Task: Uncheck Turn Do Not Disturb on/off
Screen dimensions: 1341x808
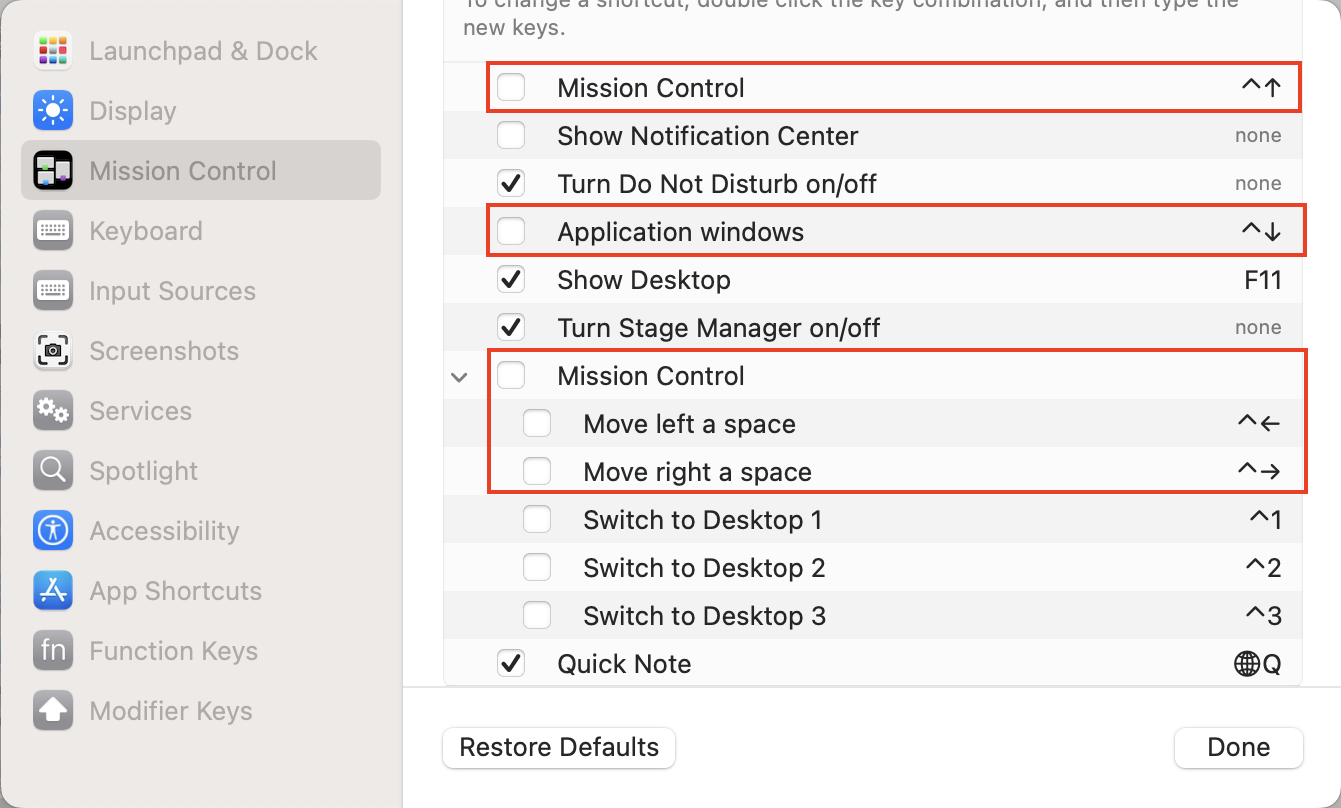Action: pos(511,183)
